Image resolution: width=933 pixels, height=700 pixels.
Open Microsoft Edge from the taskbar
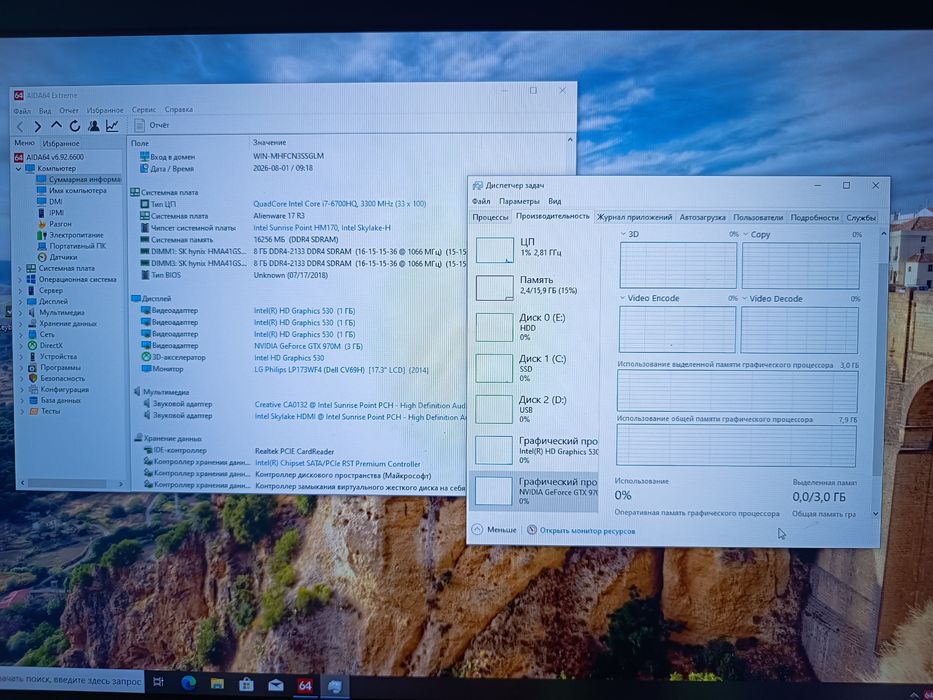tap(188, 683)
